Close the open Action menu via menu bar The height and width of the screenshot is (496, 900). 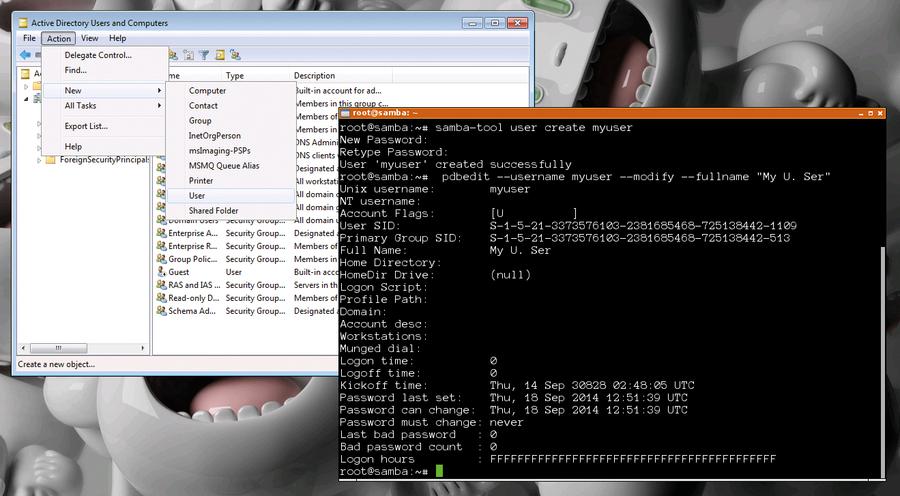click(x=59, y=38)
